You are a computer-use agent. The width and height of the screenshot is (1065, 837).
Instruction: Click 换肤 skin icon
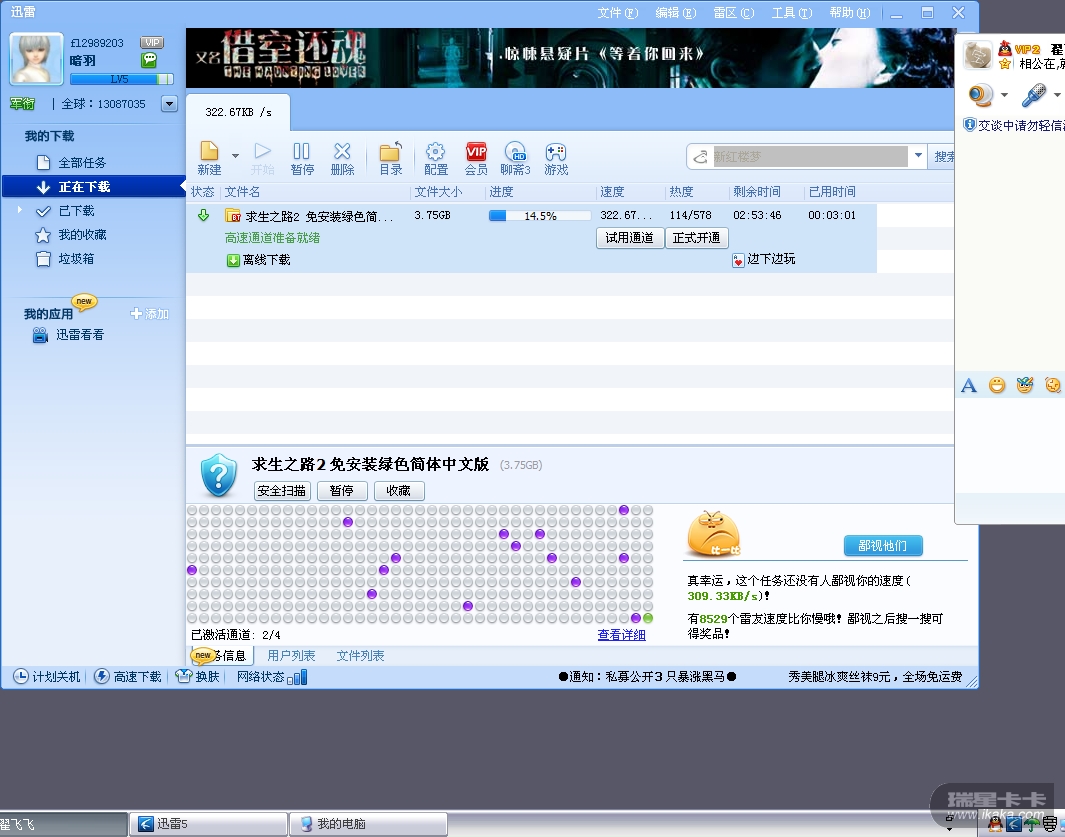[x=198, y=677]
